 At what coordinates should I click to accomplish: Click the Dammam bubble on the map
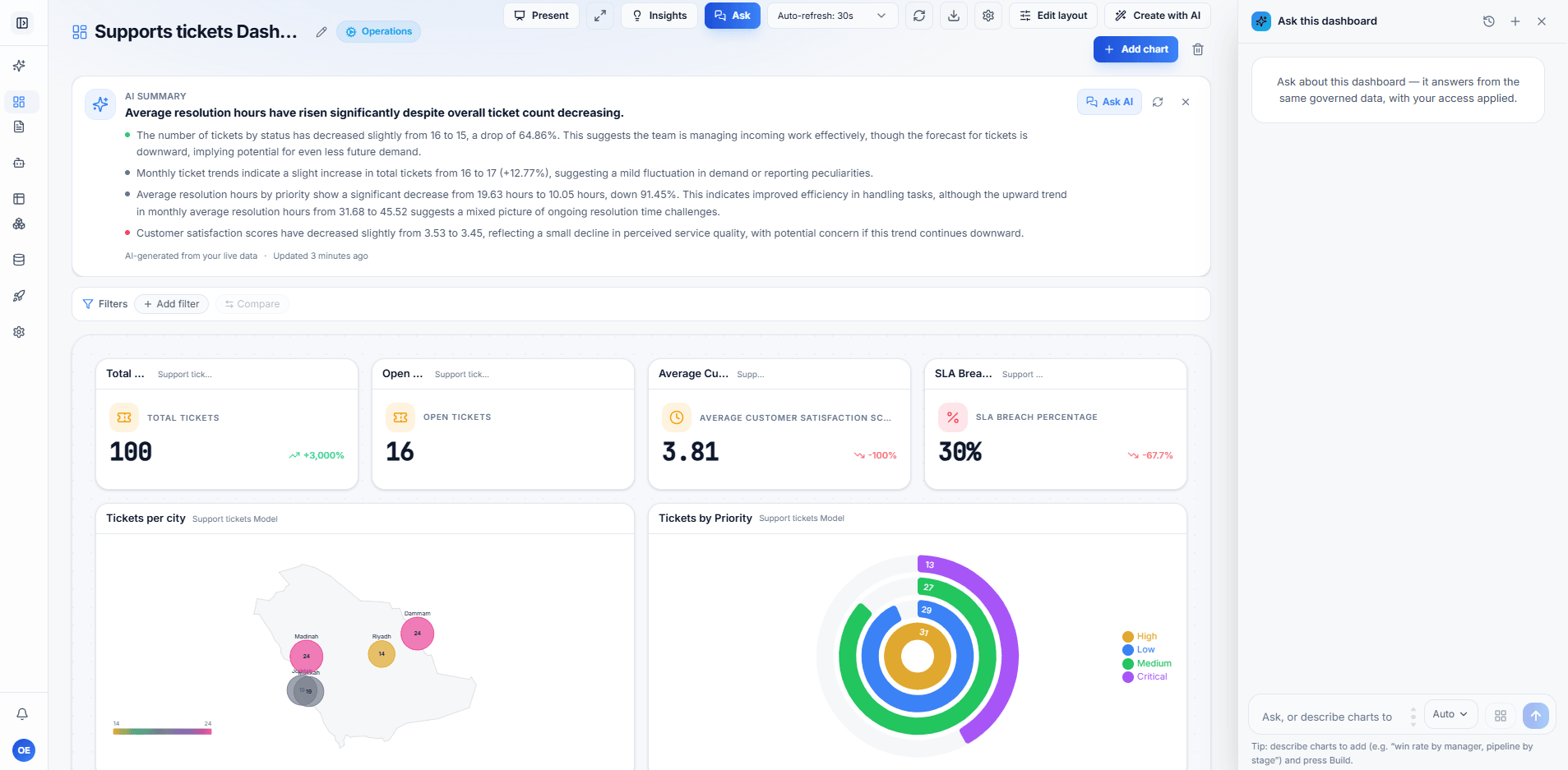pyautogui.click(x=417, y=634)
